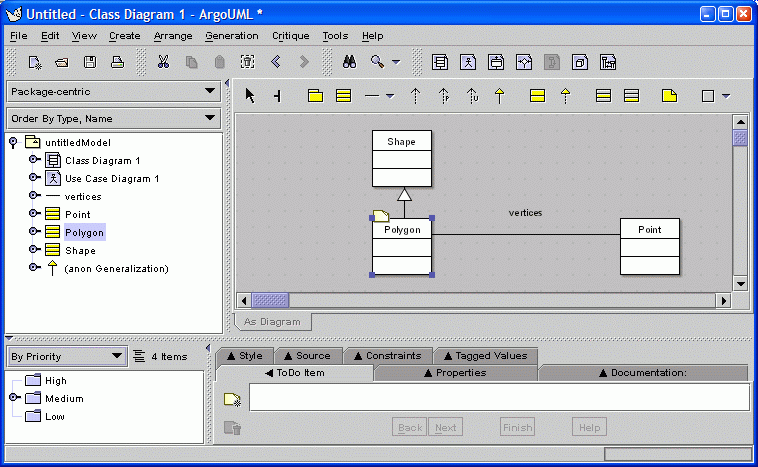Click diagram horizontal scrollbar right arrow
This screenshot has width=758, height=467.
[x=723, y=301]
